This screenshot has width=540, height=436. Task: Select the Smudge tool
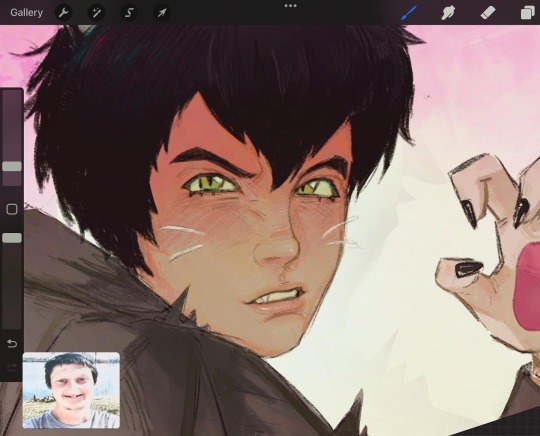pyautogui.click(x=448, y=13)
